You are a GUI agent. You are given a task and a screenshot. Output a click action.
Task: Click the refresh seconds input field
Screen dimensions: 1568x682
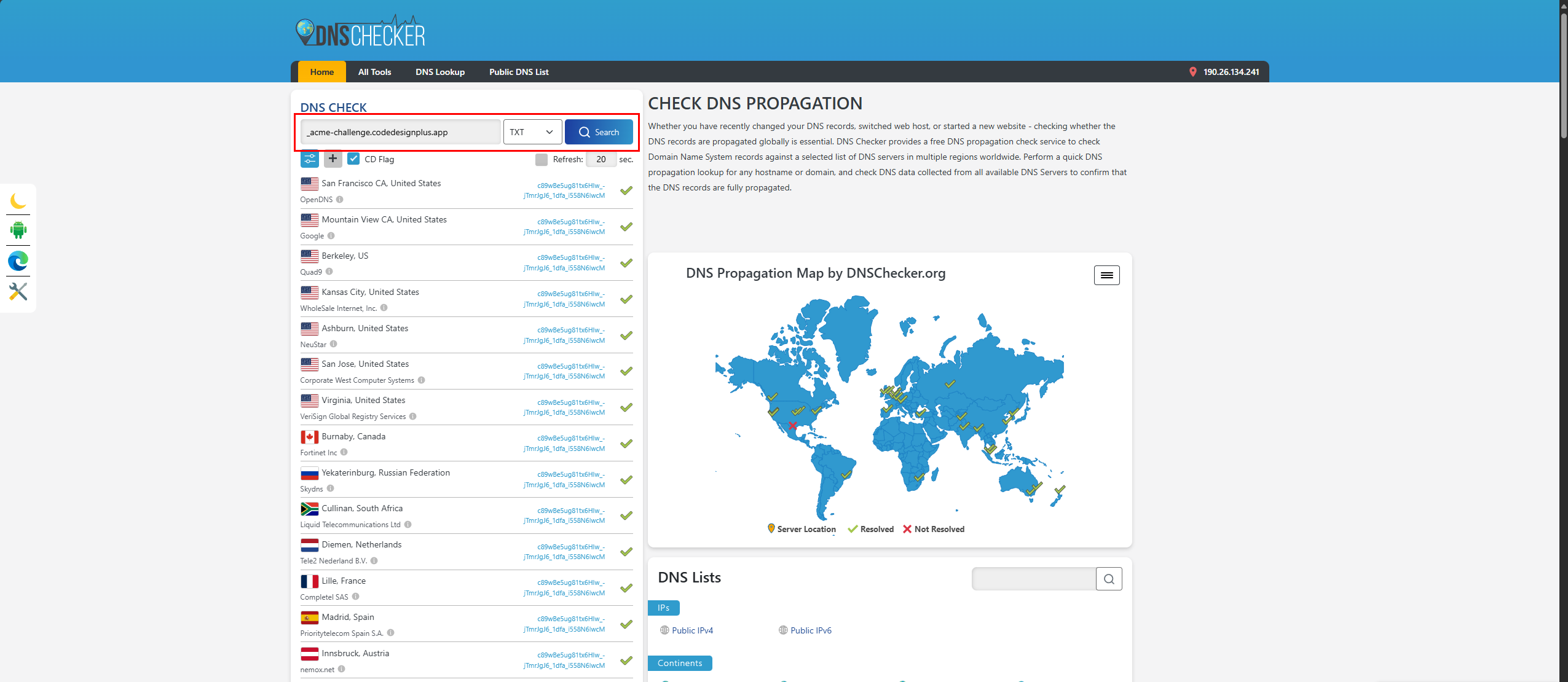pos(601,159)
